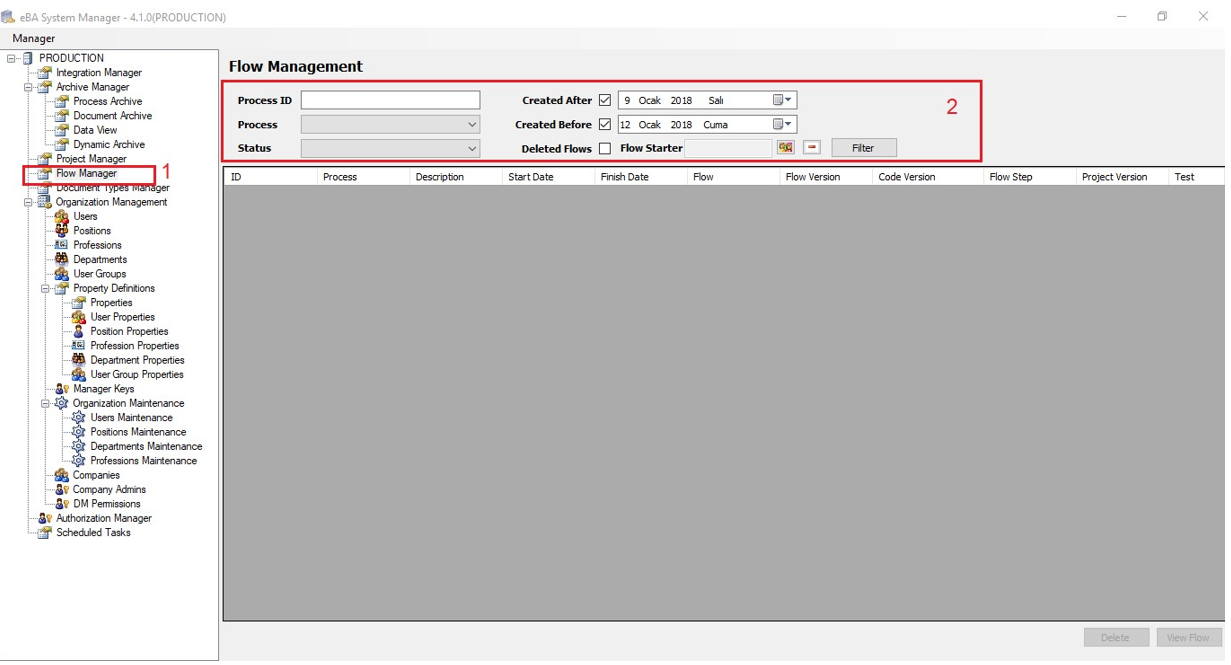Click the Users icon in tree
This screenshot has height=665, width=1231.
(62, 216)
